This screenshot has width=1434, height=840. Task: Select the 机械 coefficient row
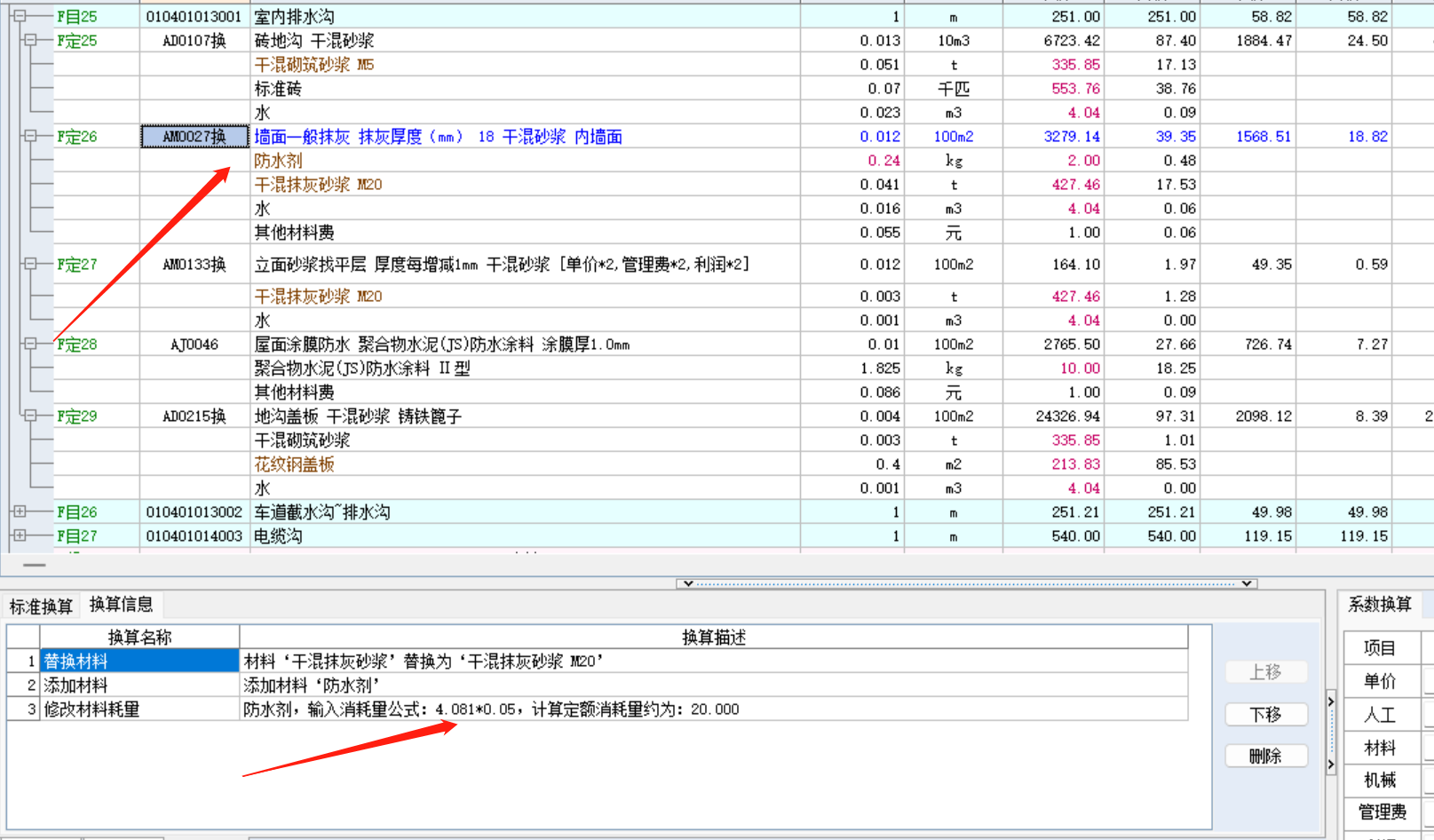tap(1380, 780)
